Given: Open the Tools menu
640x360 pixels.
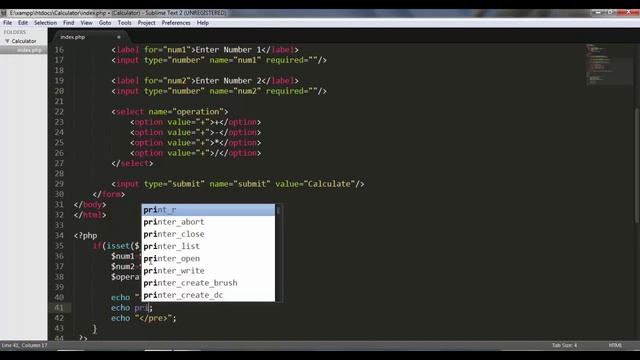Looking at the screenshot, I should [x=124, y=23].
